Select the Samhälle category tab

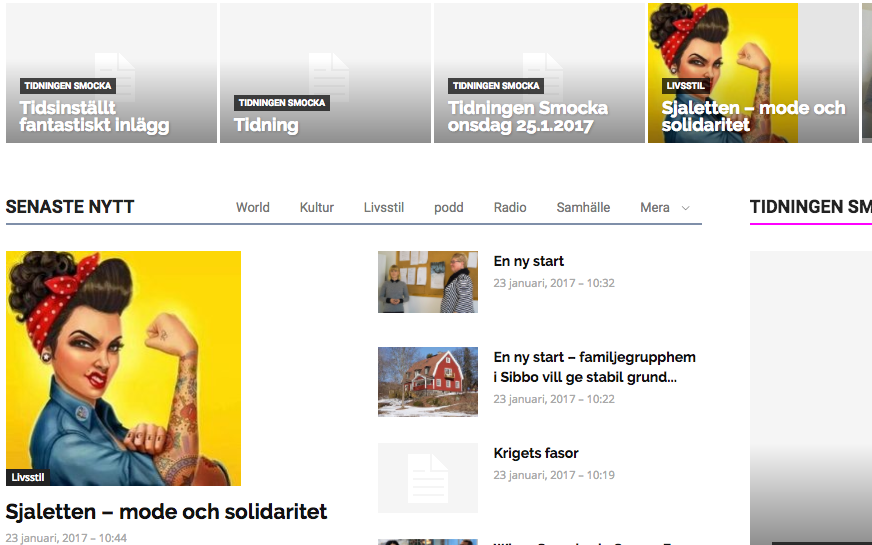[x=583, y=207]
